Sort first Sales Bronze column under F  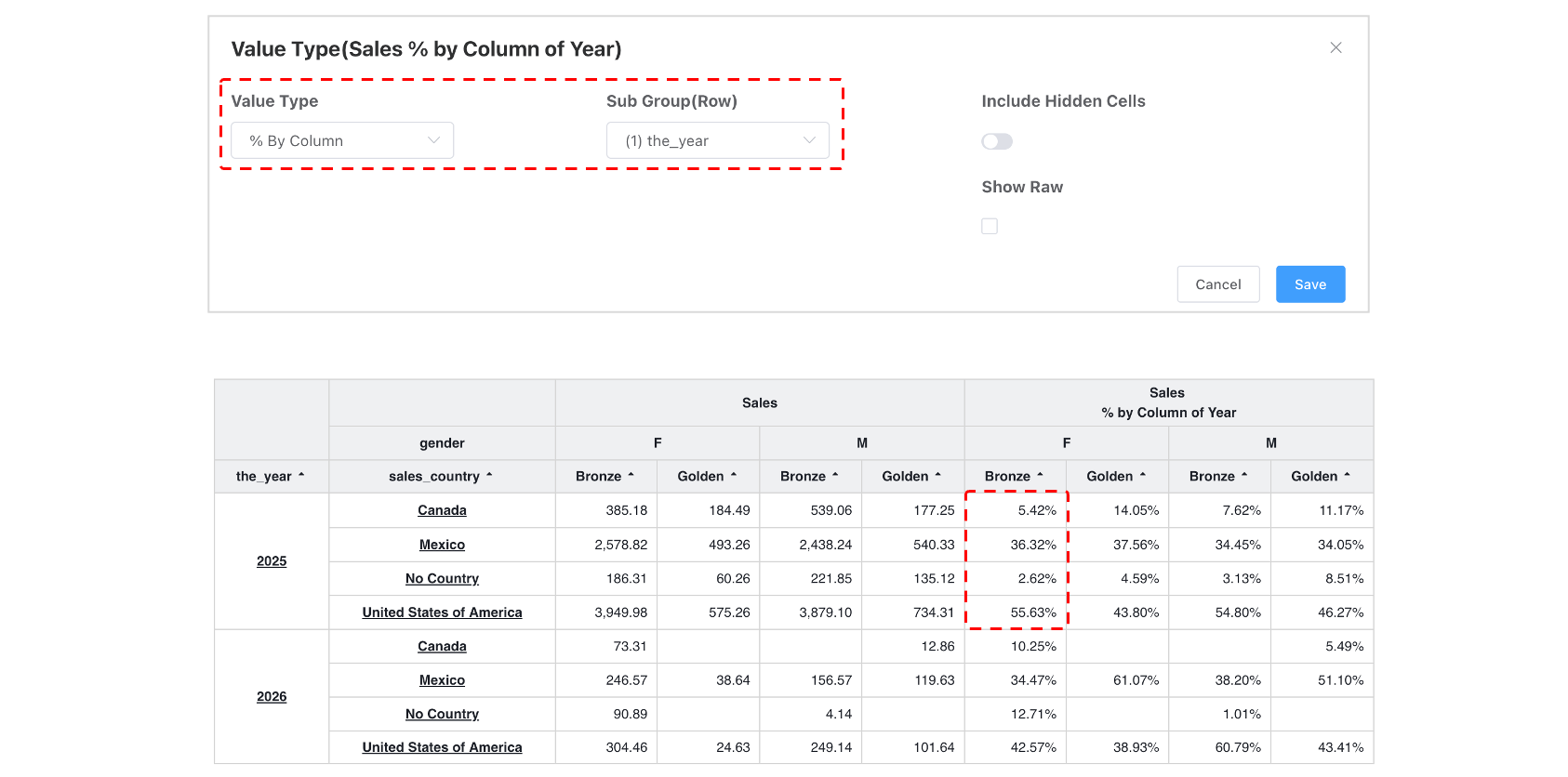(631, 476)
